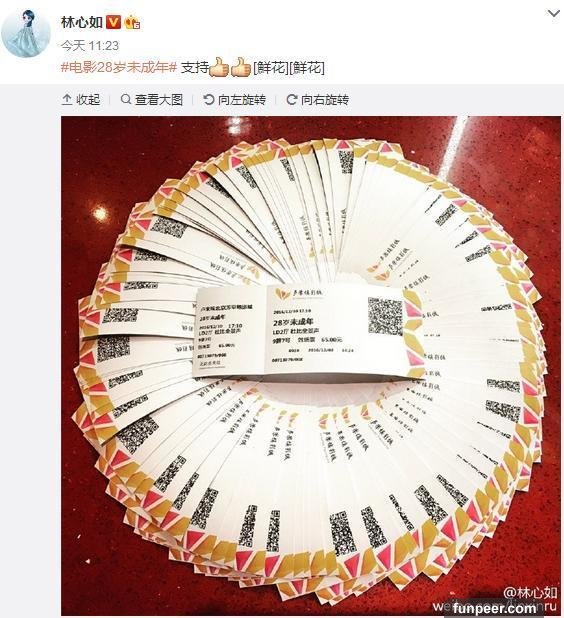The height and width of the screenshot is (618, 564).
Task: Click the membership crown badge icon
Action: 132,22
